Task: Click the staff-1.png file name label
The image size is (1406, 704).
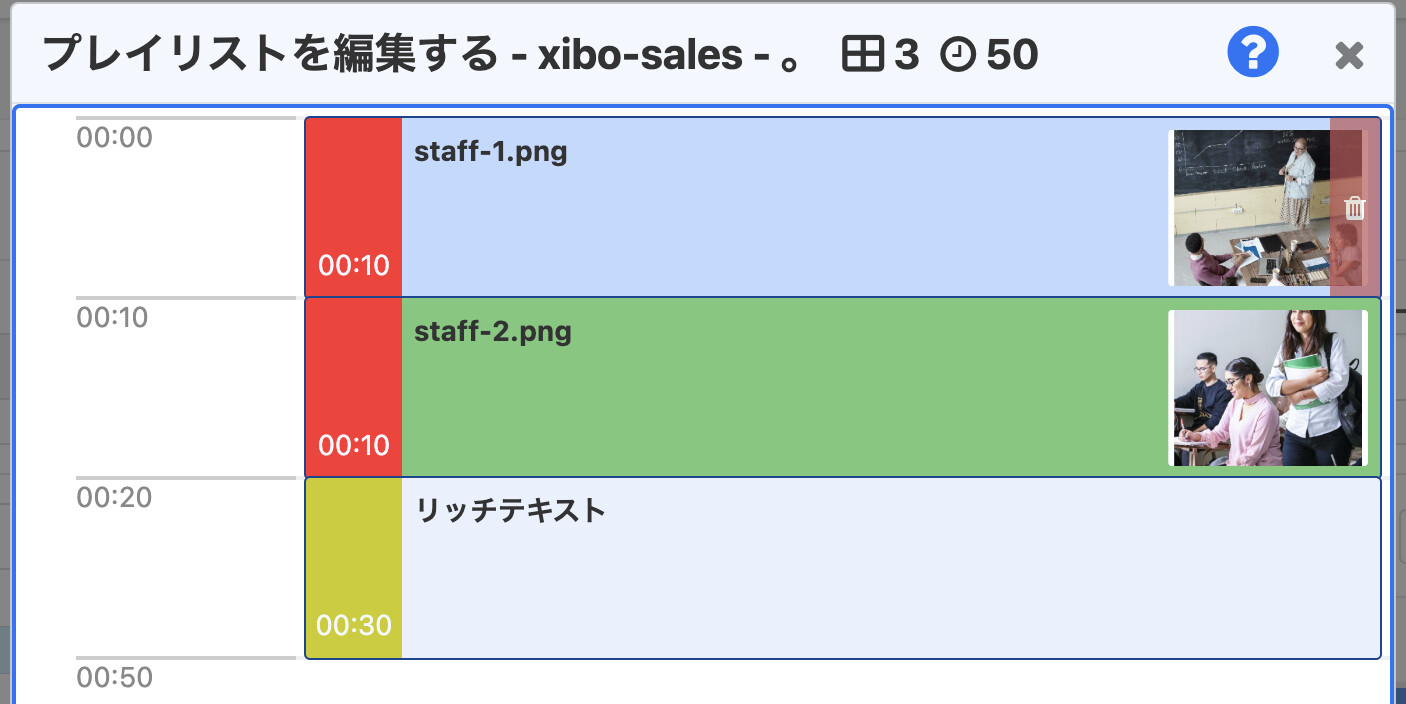Action: coord(491,152)
